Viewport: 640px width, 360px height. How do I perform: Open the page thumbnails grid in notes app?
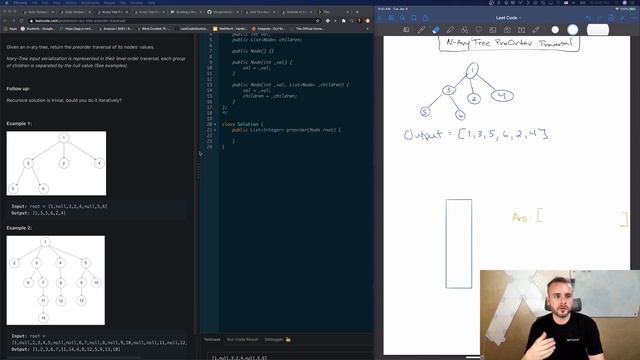391,18
